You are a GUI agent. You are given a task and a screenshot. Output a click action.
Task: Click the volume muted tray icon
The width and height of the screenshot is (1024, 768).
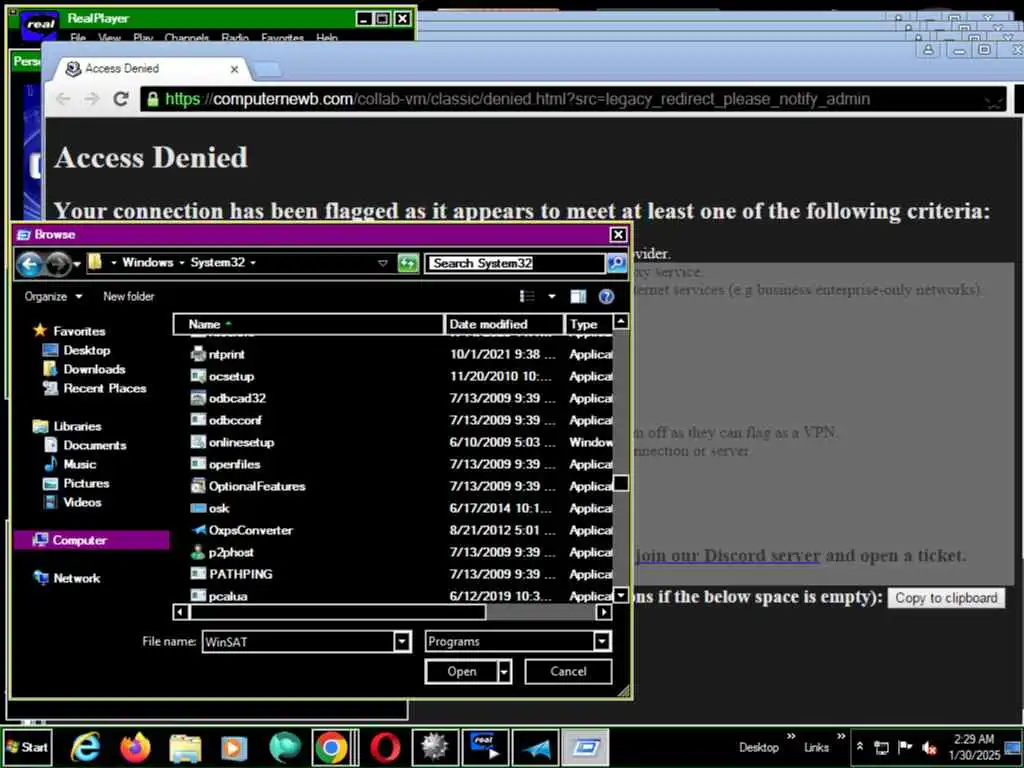[929, 748]
